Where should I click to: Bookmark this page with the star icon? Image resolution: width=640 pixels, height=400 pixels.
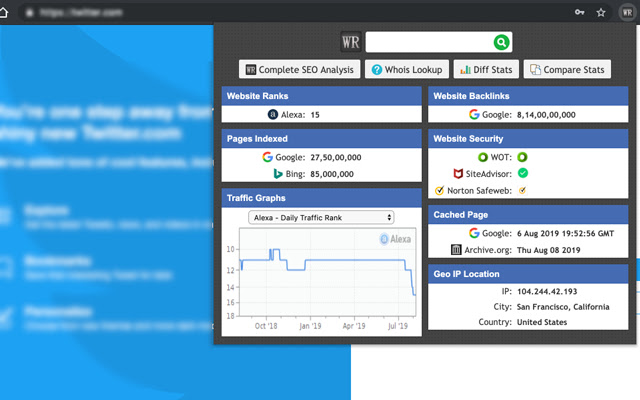[x=601, y=13]
